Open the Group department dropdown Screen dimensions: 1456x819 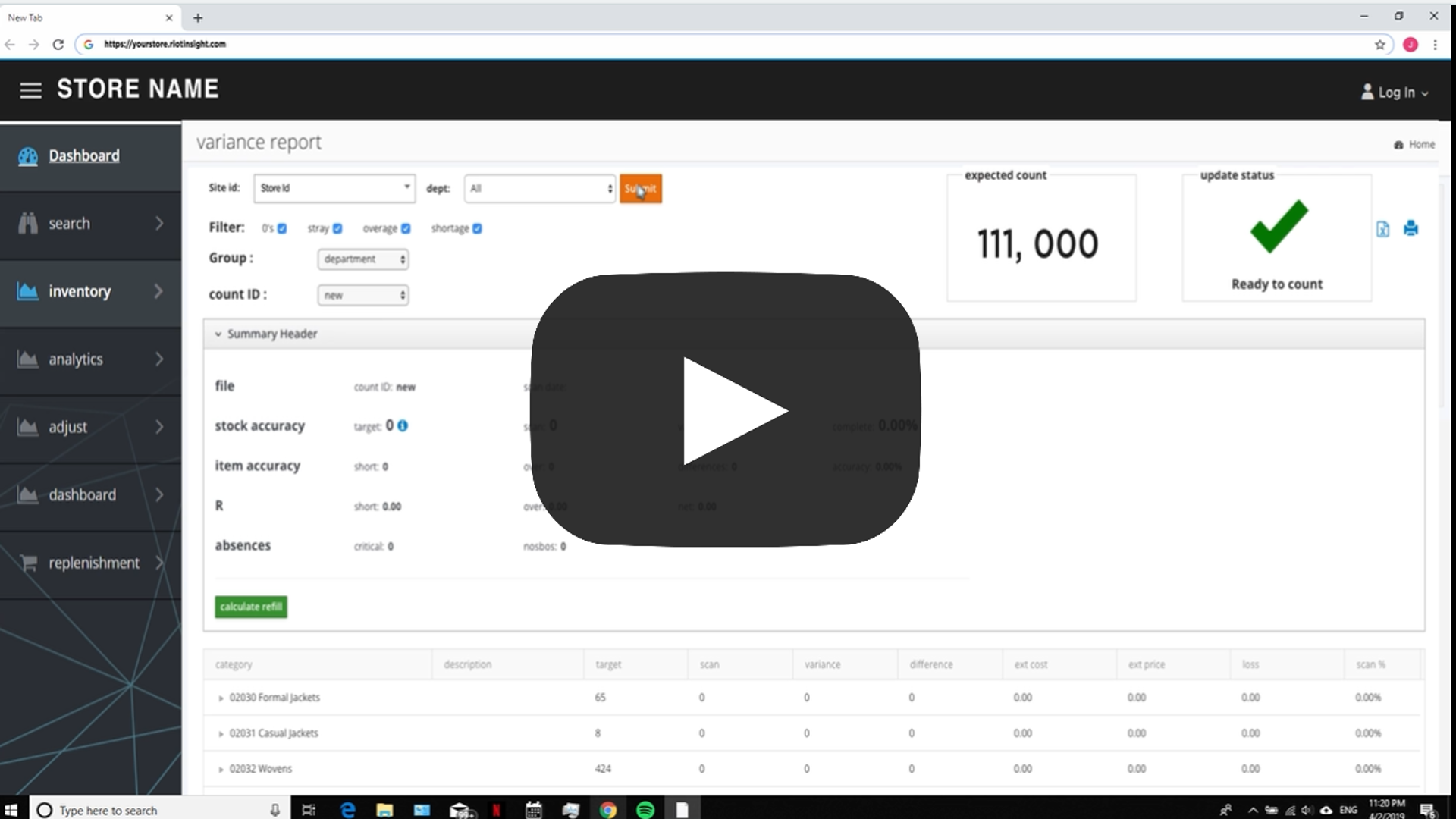click(363, 259)
